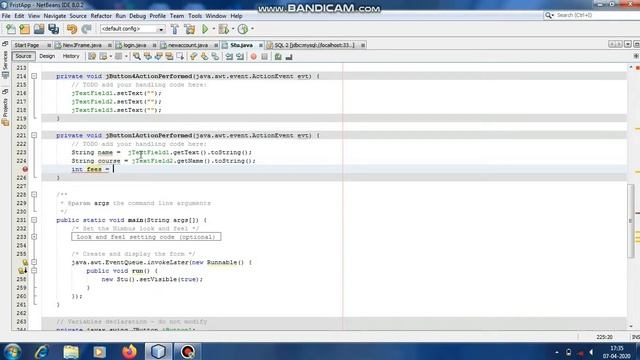Build the project with hammer icon
The width and height of the screenshot is (640, 360).
(175, 29)
